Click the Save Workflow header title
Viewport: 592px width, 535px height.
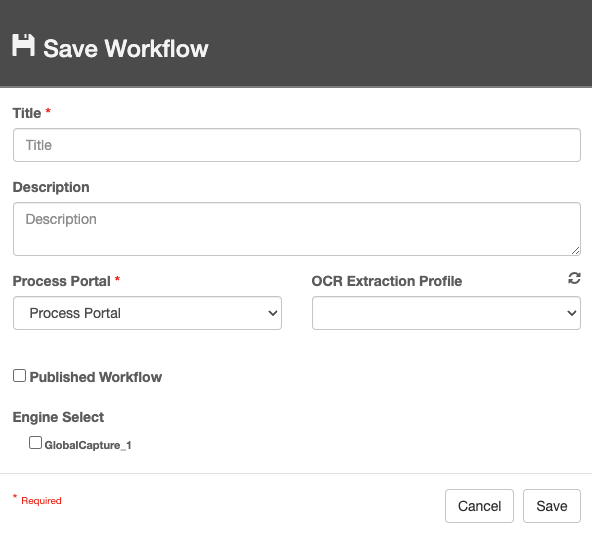point(126,49)
